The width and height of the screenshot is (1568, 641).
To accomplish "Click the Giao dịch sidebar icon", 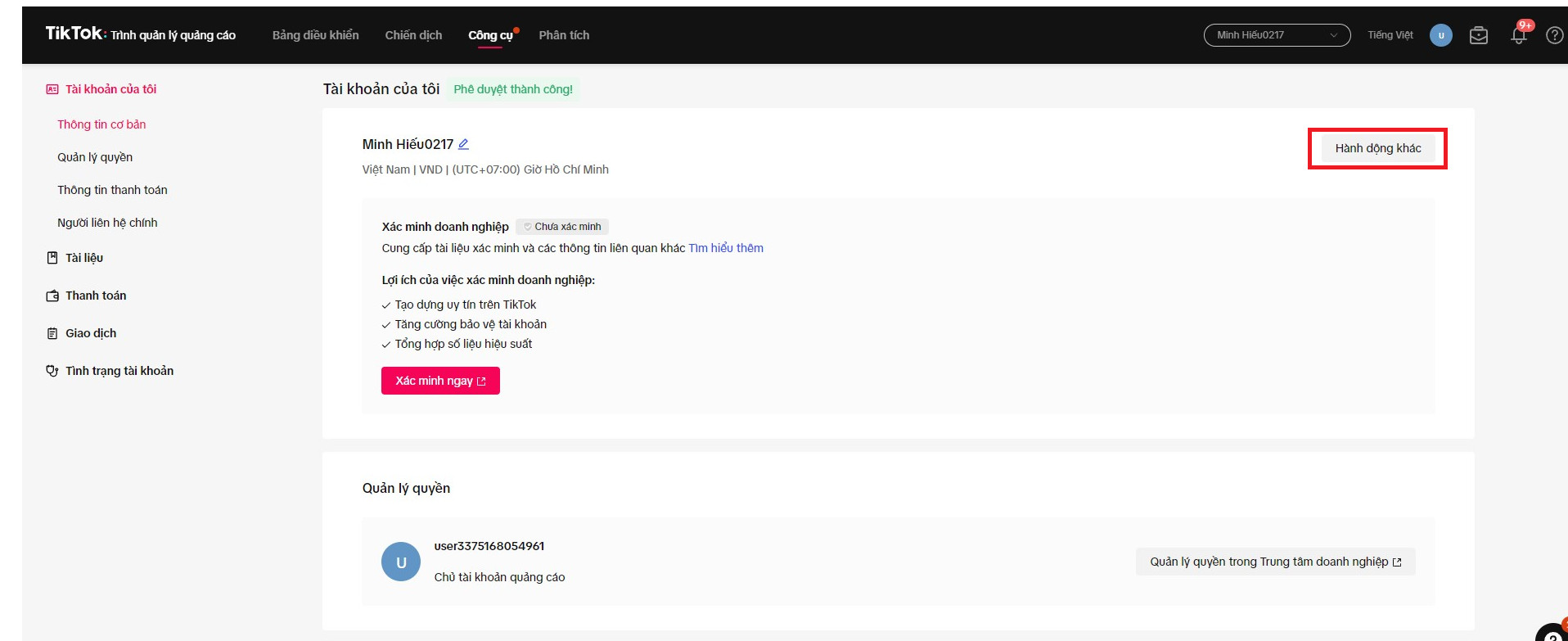I will [52, 333].
